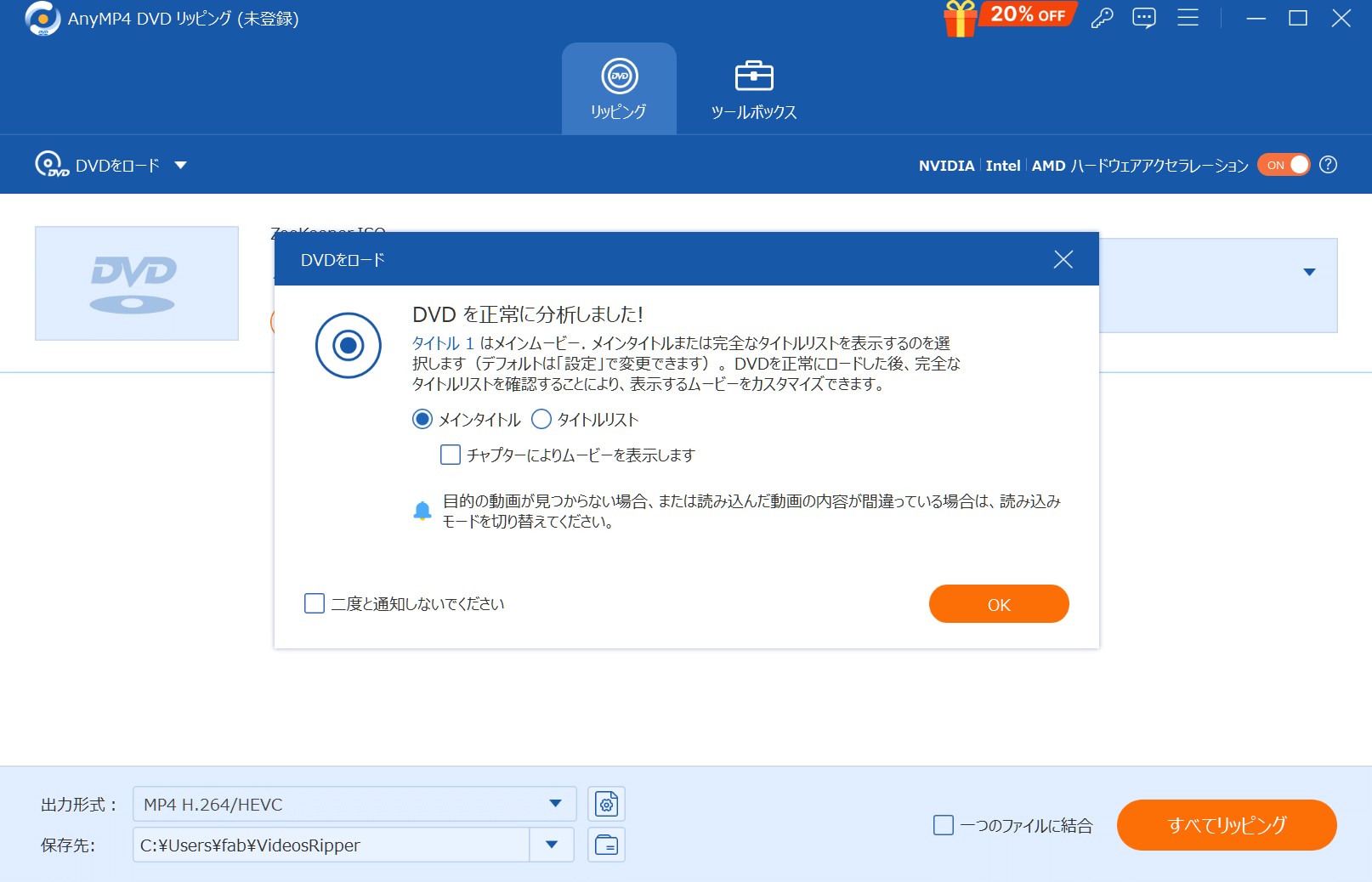This screenshot has height=882, width=1372.
Task: Close the DVDをロード dialog
Action: [1063, 259]
